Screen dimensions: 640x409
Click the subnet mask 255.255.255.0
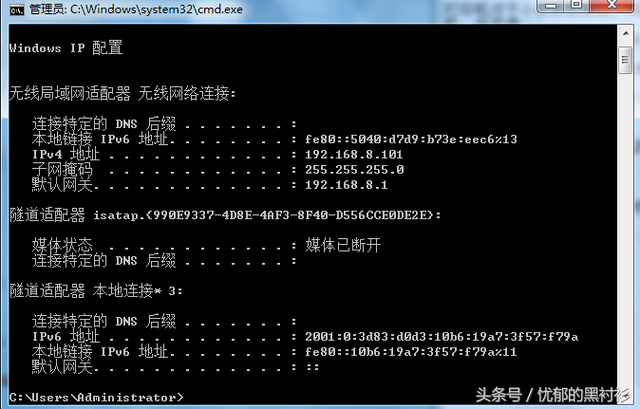[x=354, y=170]
